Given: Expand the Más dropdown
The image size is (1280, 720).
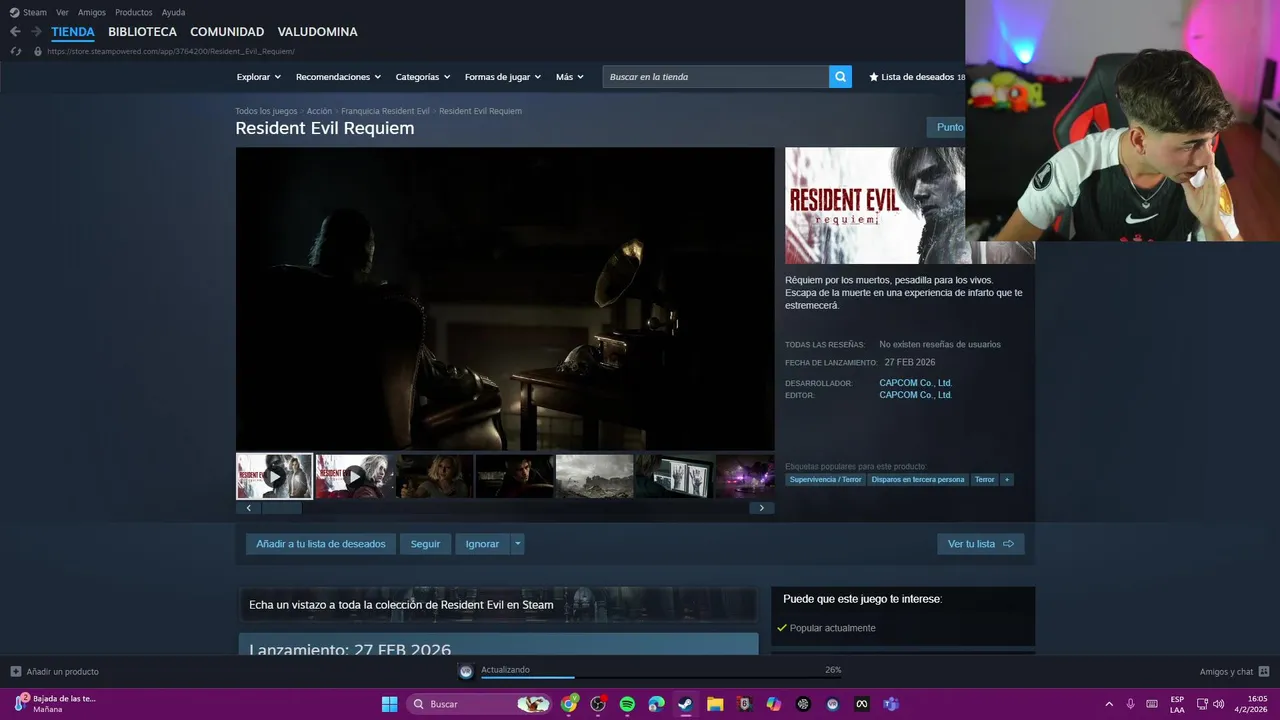Looking at the screenshot, I should click(x=570, y=77).
